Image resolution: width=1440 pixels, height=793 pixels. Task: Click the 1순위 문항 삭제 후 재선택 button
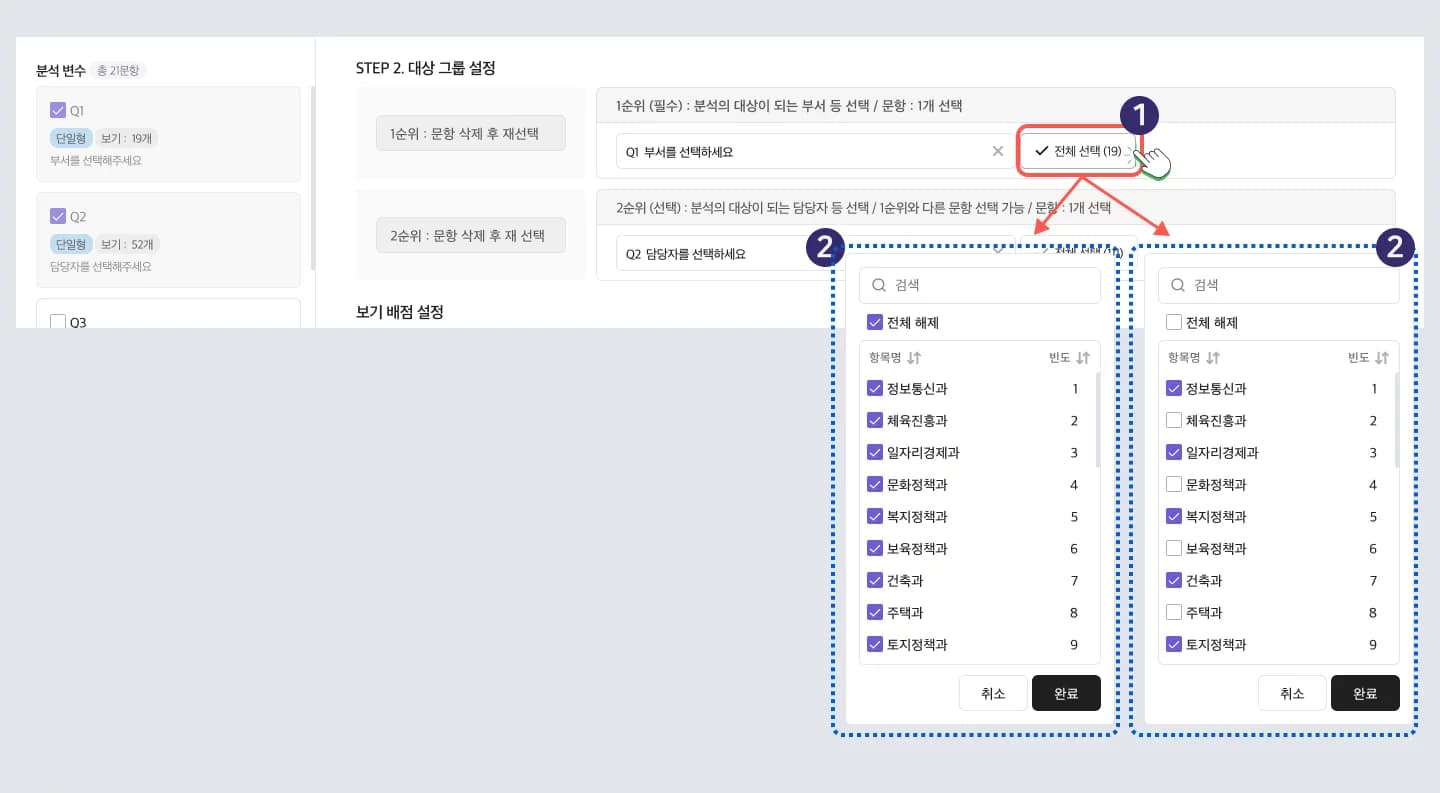[x=470, y=132]
